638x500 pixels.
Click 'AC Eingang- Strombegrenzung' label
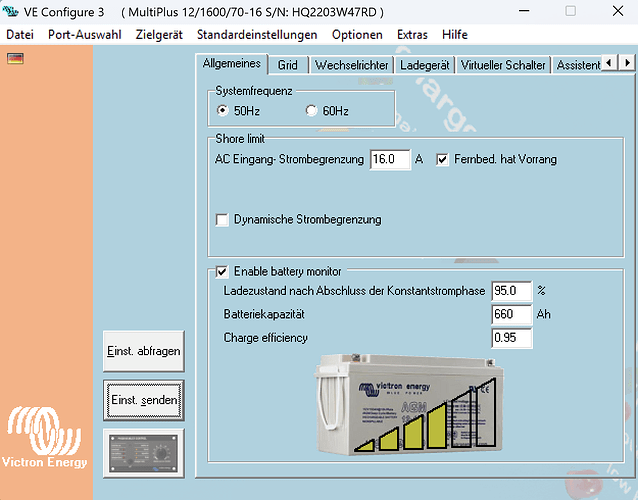click(289, 159)
